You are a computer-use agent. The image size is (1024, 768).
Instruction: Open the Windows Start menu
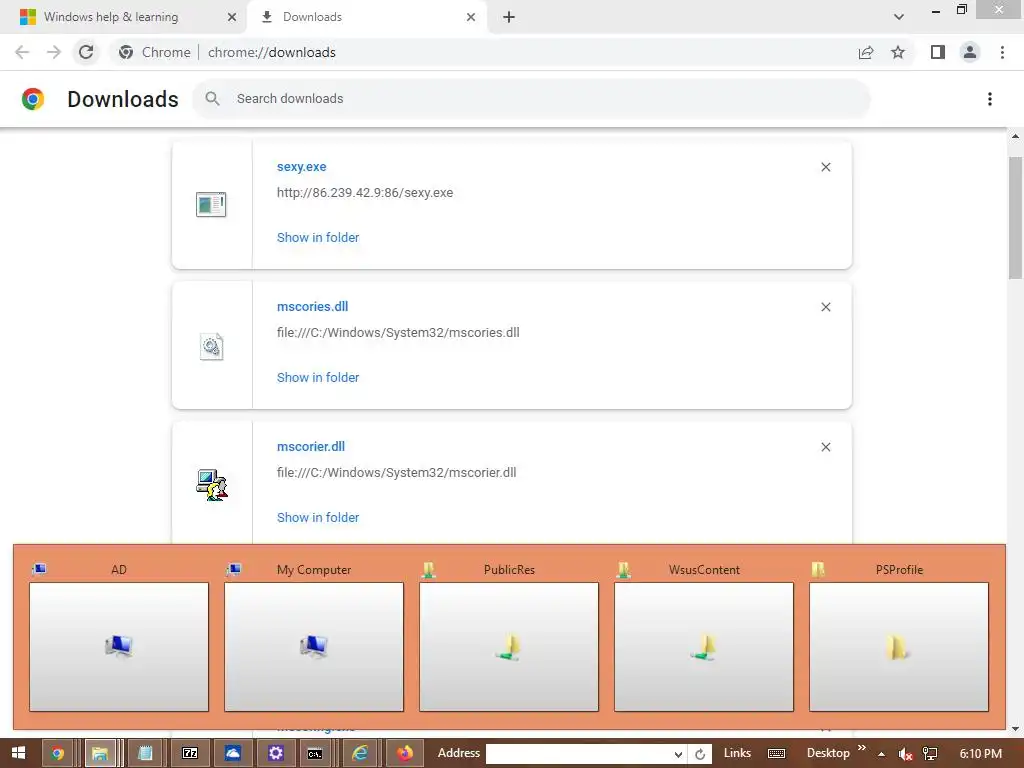point(18,753)
